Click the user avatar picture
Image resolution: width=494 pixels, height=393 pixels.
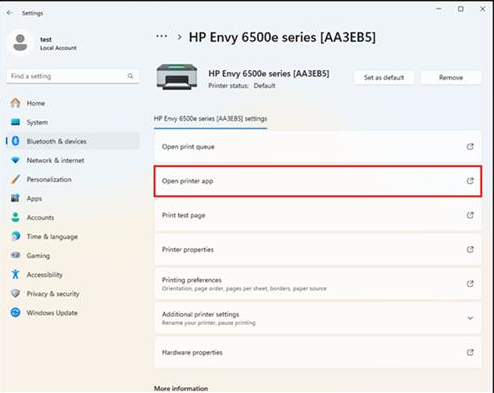20,43
